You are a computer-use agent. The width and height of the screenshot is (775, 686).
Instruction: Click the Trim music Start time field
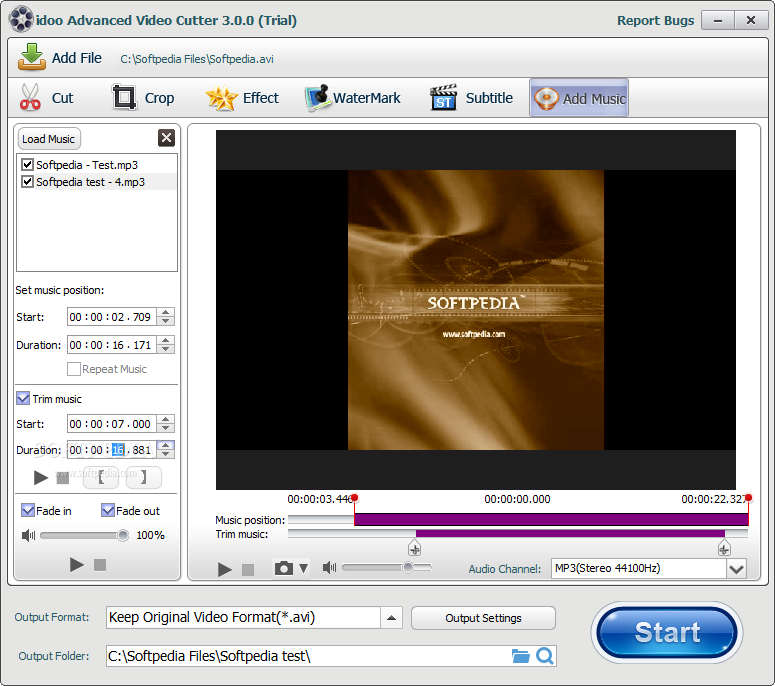[x=112, y=424]
